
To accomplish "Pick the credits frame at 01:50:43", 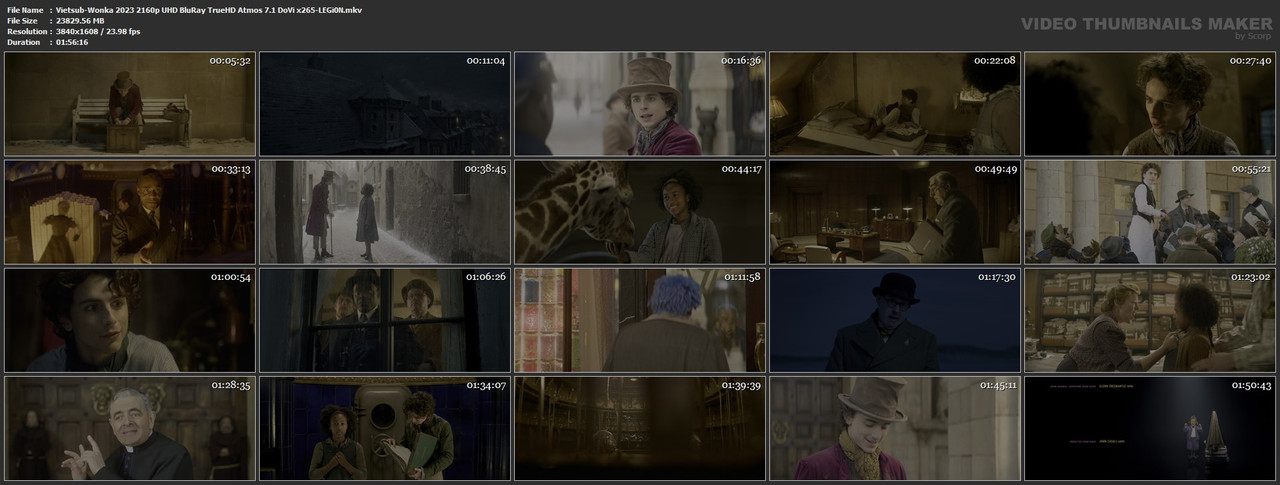I will tap(1150, 428).
